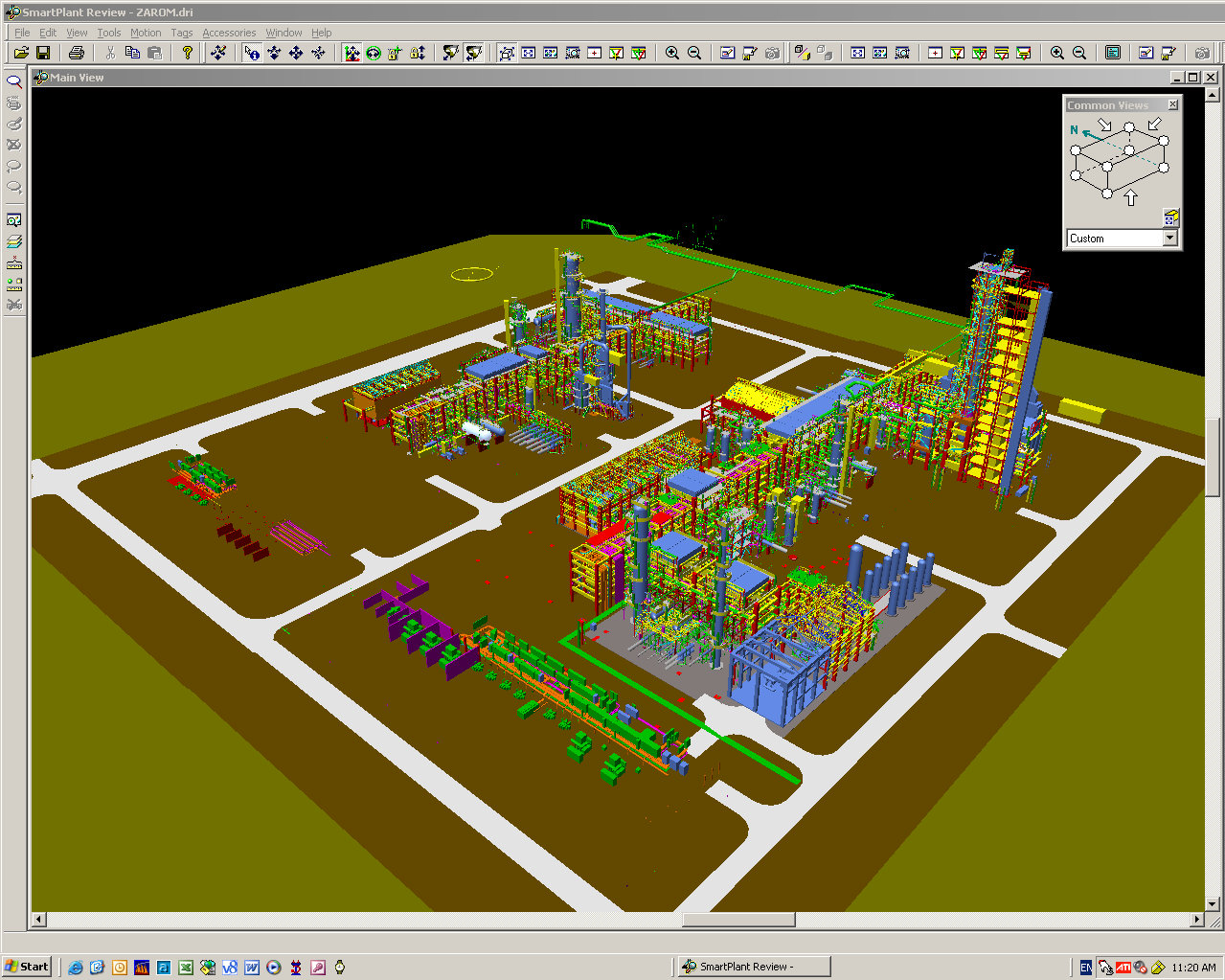Open the Tags menu
This screenshot has width=1225, height=980.
(181, 33)
